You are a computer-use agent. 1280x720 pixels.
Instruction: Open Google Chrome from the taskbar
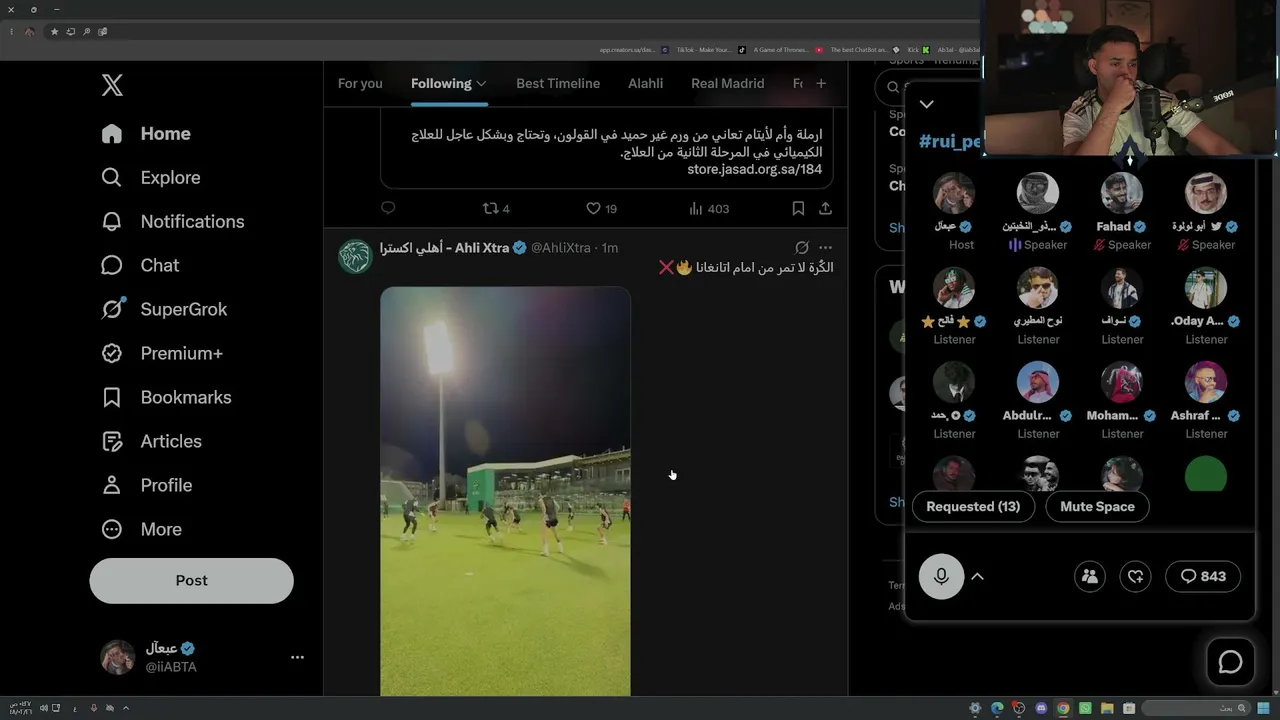click(x=1063, y=708)
